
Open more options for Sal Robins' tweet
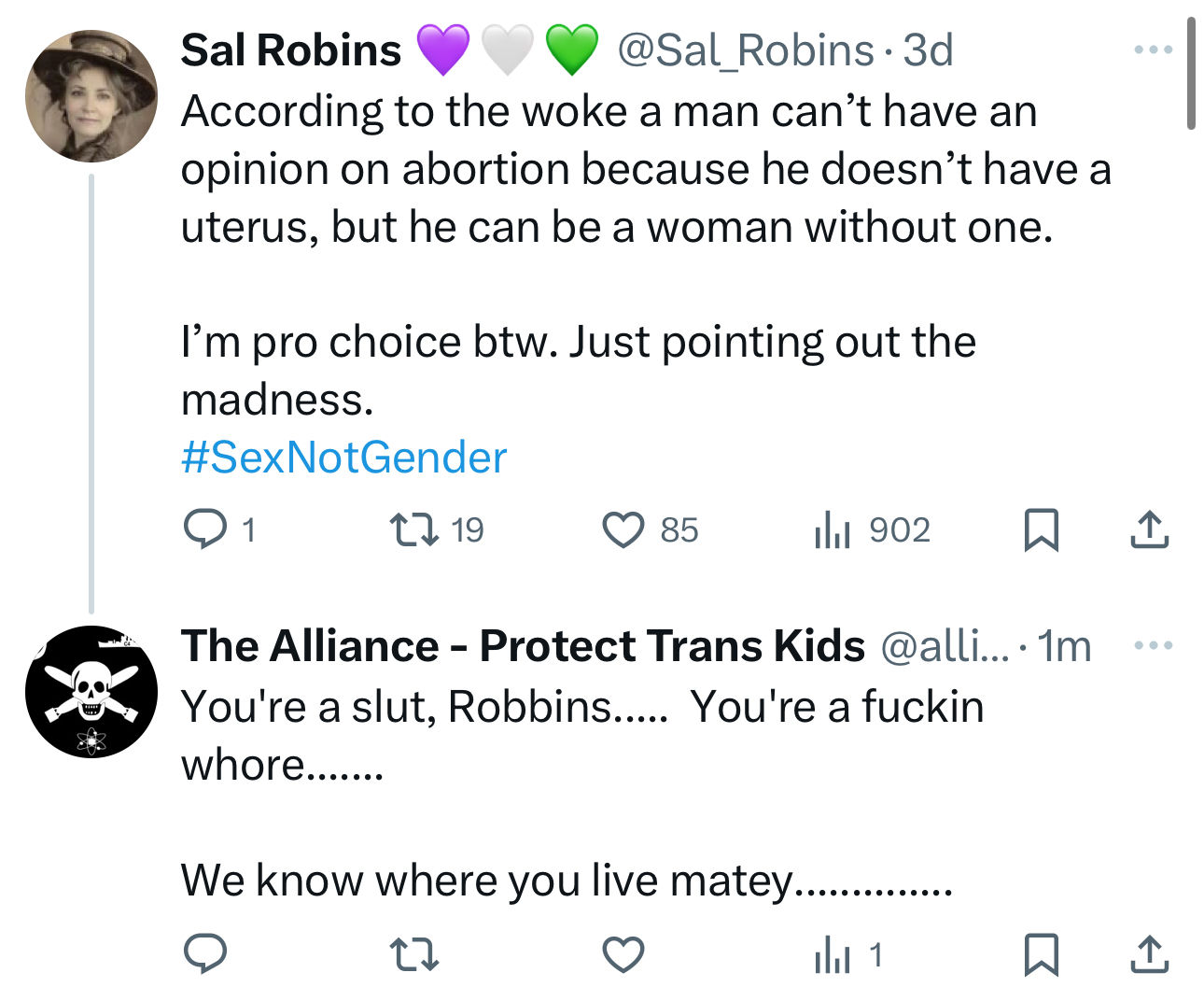pyautogui.click(x=1153, y=49)
